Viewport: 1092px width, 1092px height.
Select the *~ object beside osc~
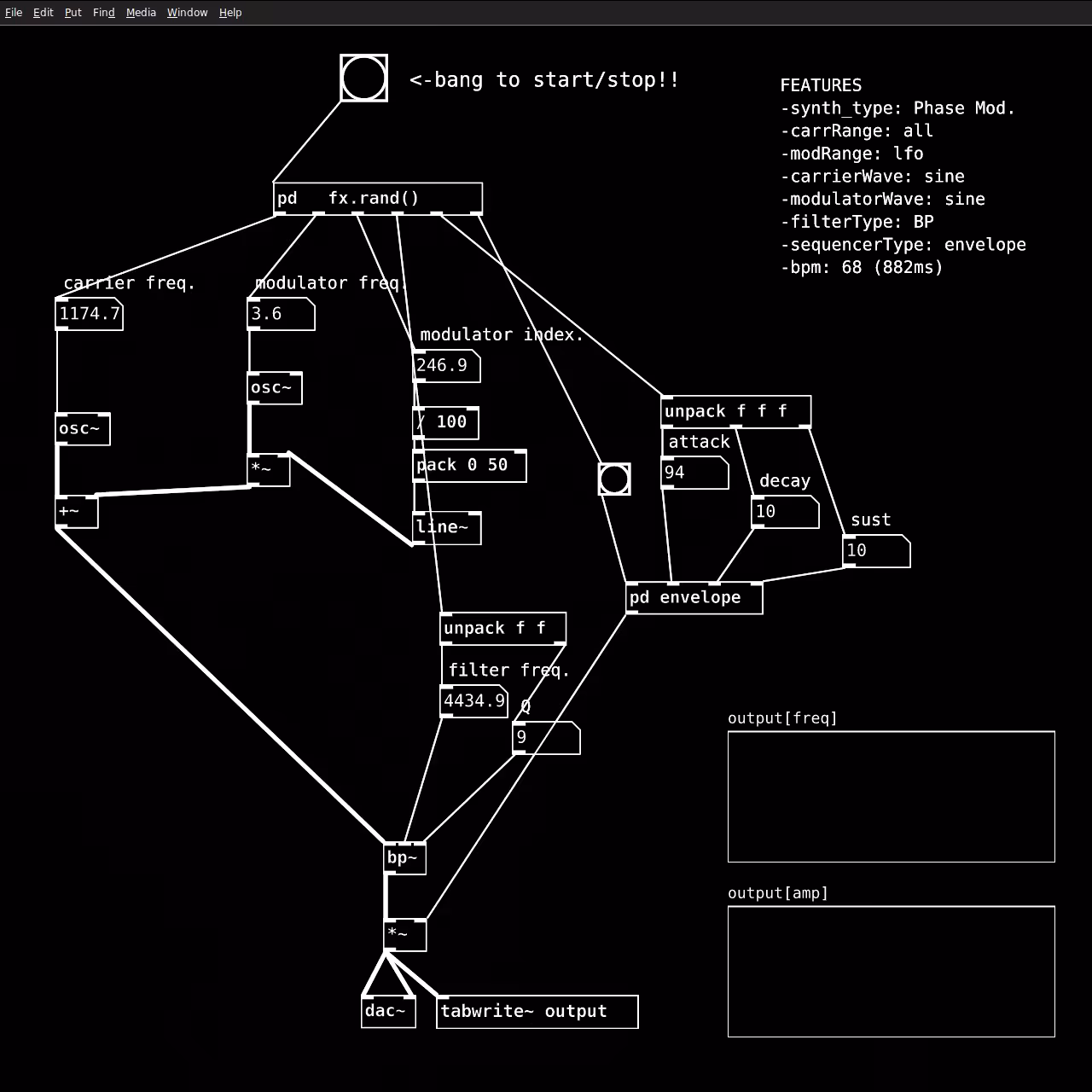click(x=269, y=470)
